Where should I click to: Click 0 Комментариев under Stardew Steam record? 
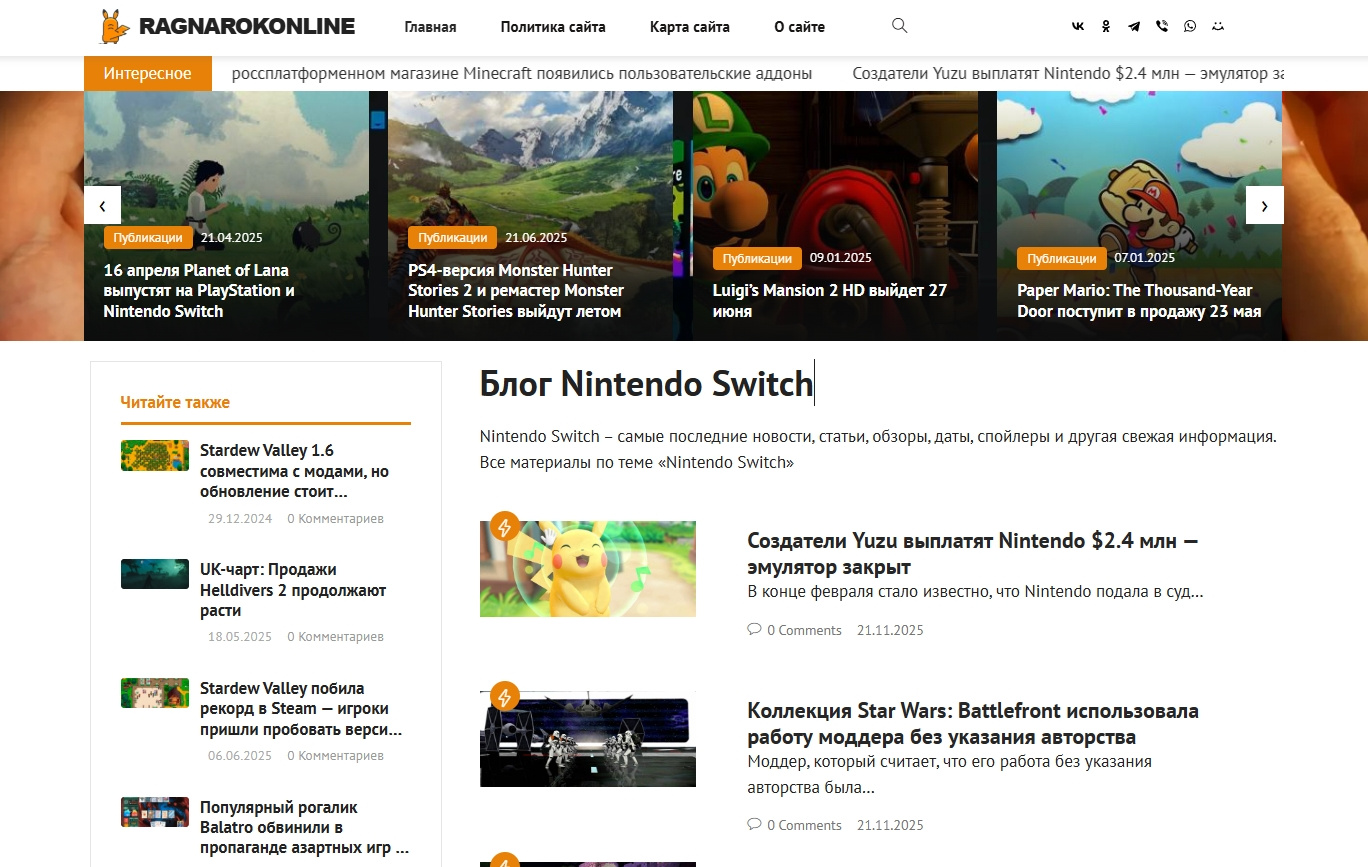coord(335,756)
